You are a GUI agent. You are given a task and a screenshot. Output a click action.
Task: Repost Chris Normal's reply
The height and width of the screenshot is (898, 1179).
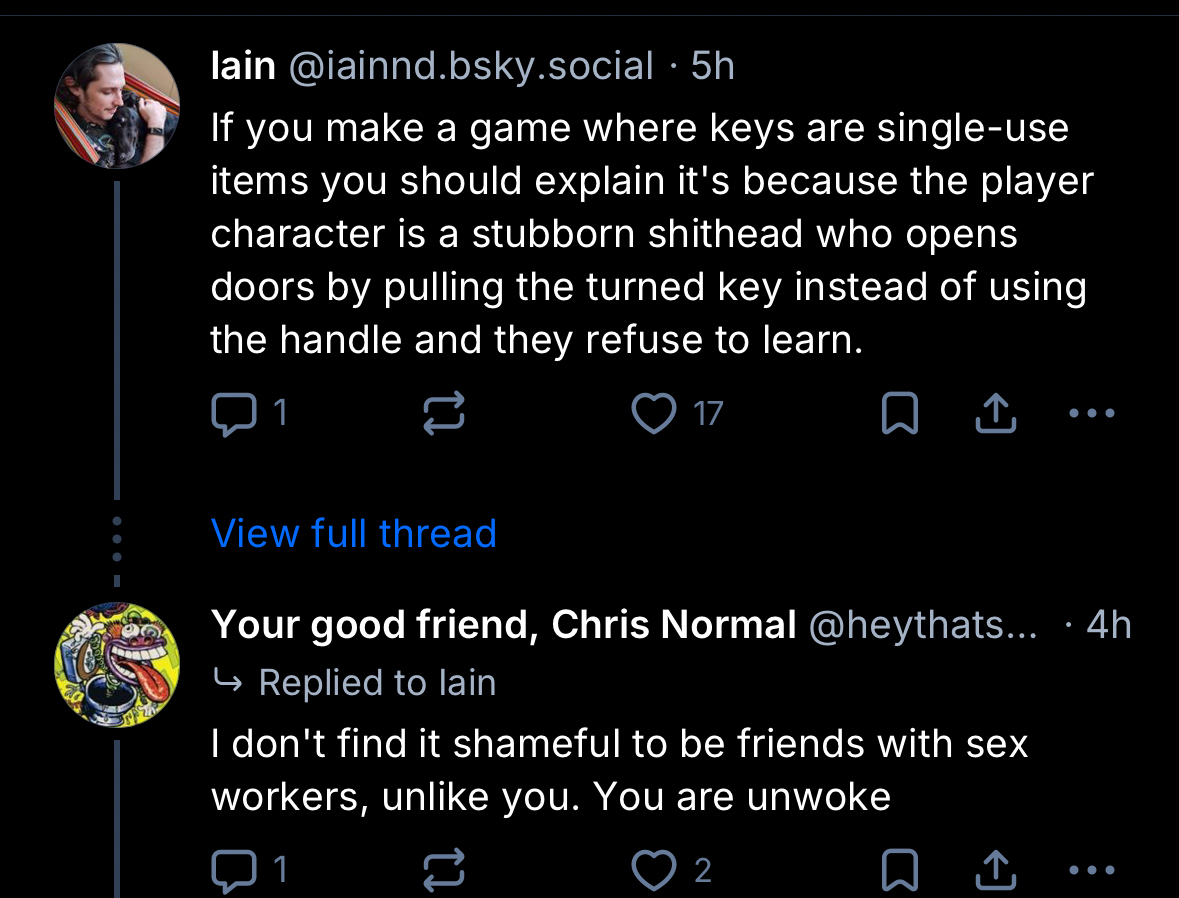[x=444, y=871]
